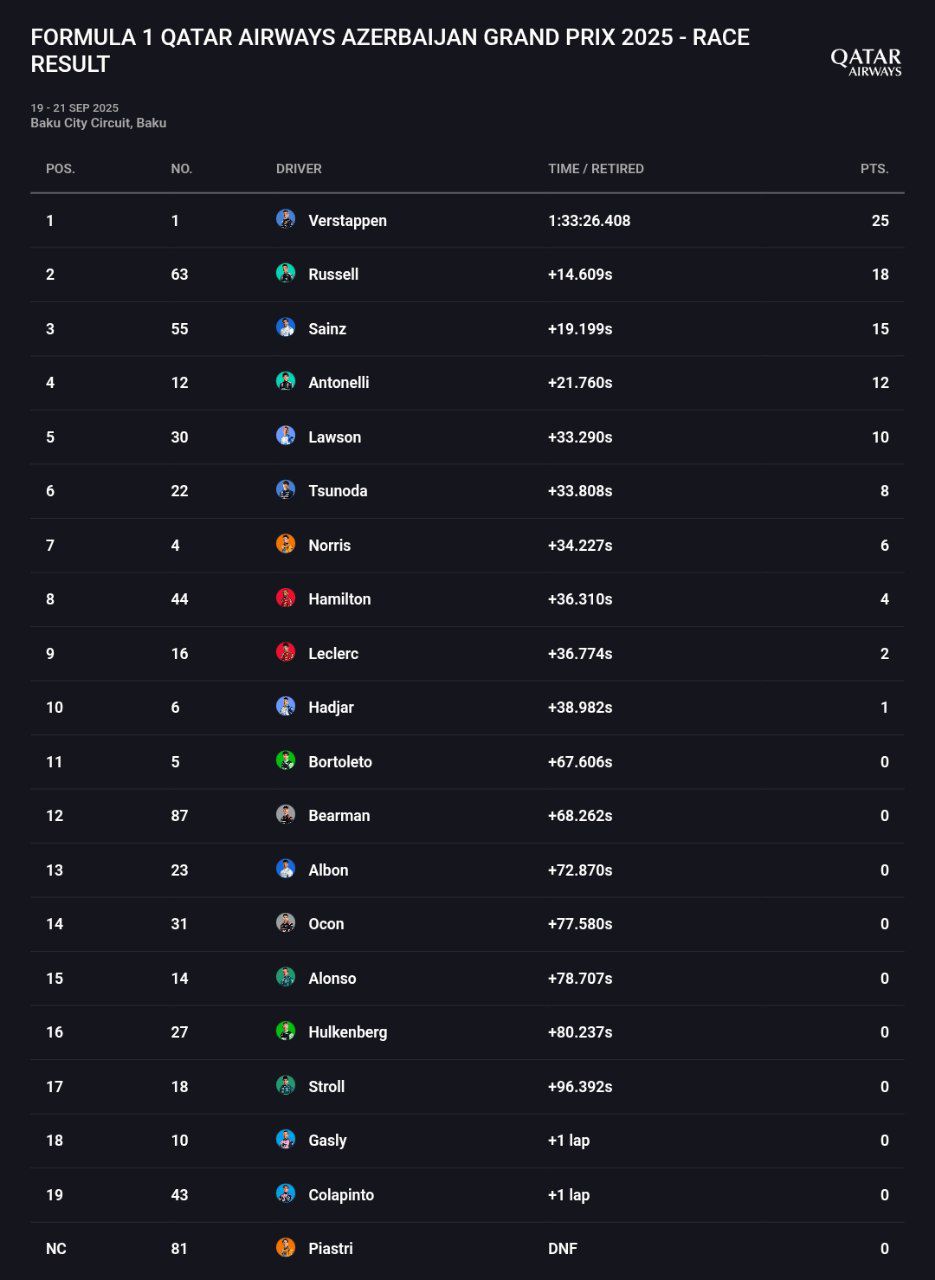Click Sainz's blue avatar icon
The image size is (935, 1280).
tap(286, 327)
